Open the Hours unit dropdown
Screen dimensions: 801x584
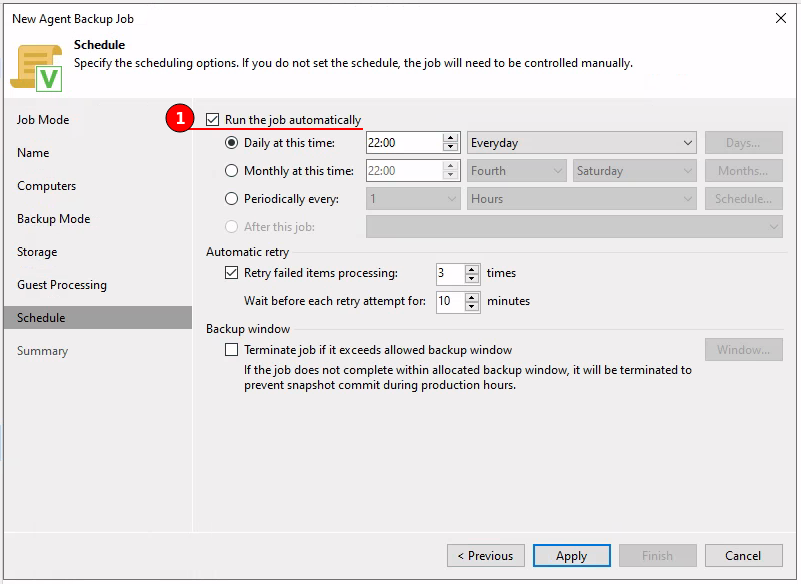581,199
